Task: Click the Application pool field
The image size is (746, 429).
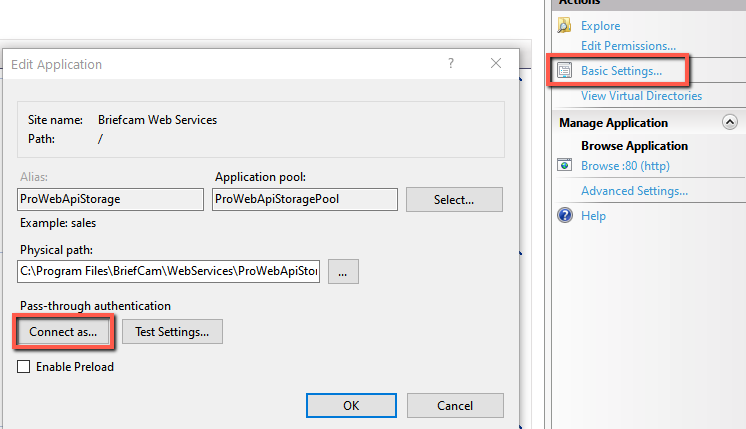Action: [x=304, y=199]
